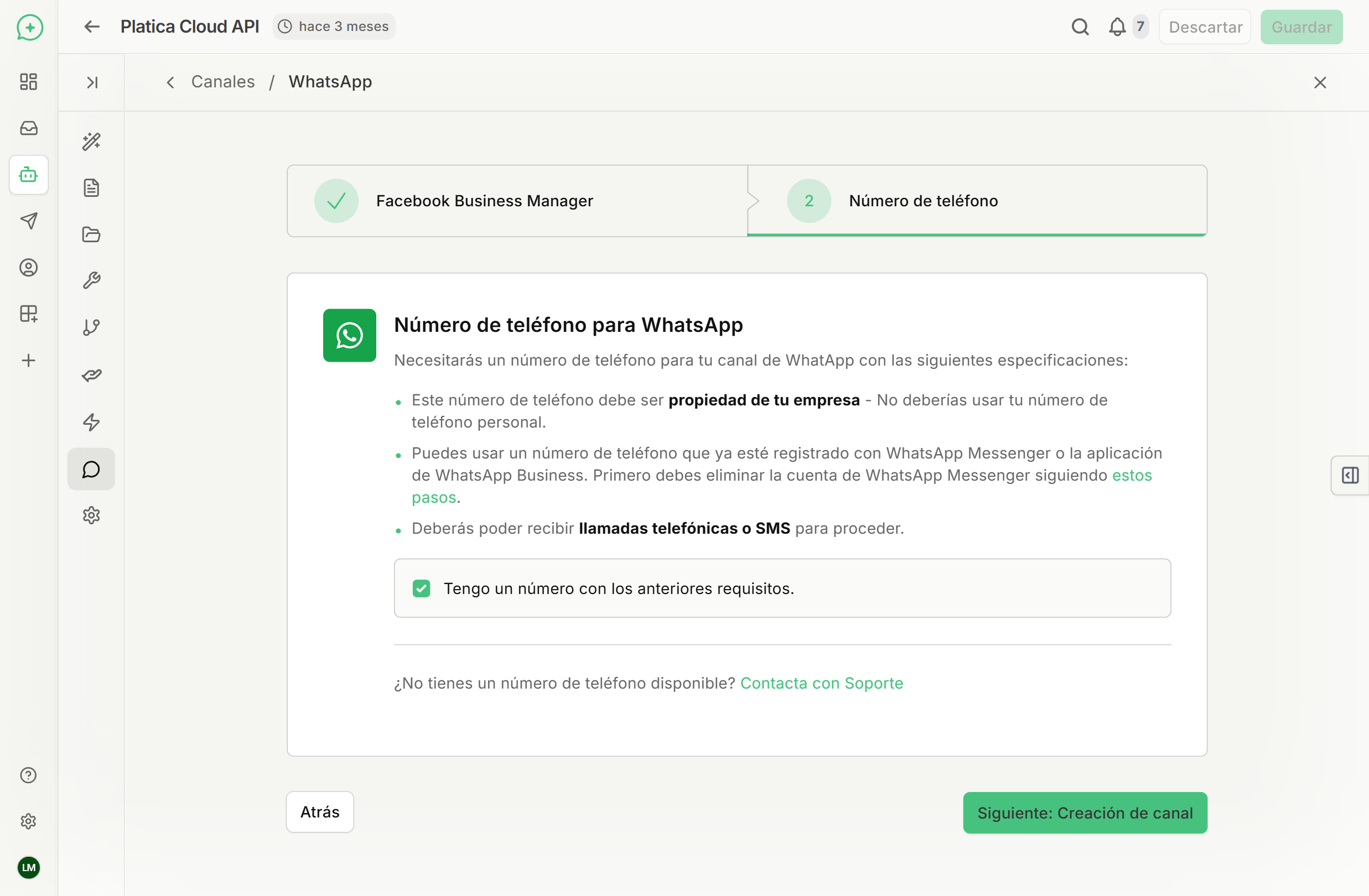Switch to the Facebook Business Manager step
Image resolution: width=1369 pixels, height=896 pixels.
point(484,201)
